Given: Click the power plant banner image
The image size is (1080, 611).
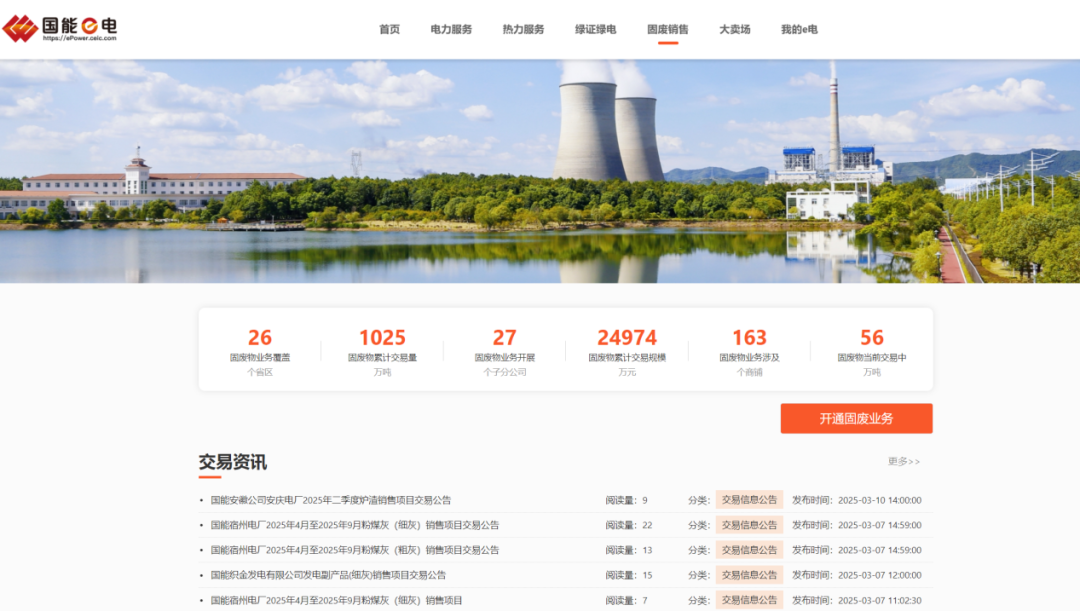Looking at the screenshot, I should [540, 170].
